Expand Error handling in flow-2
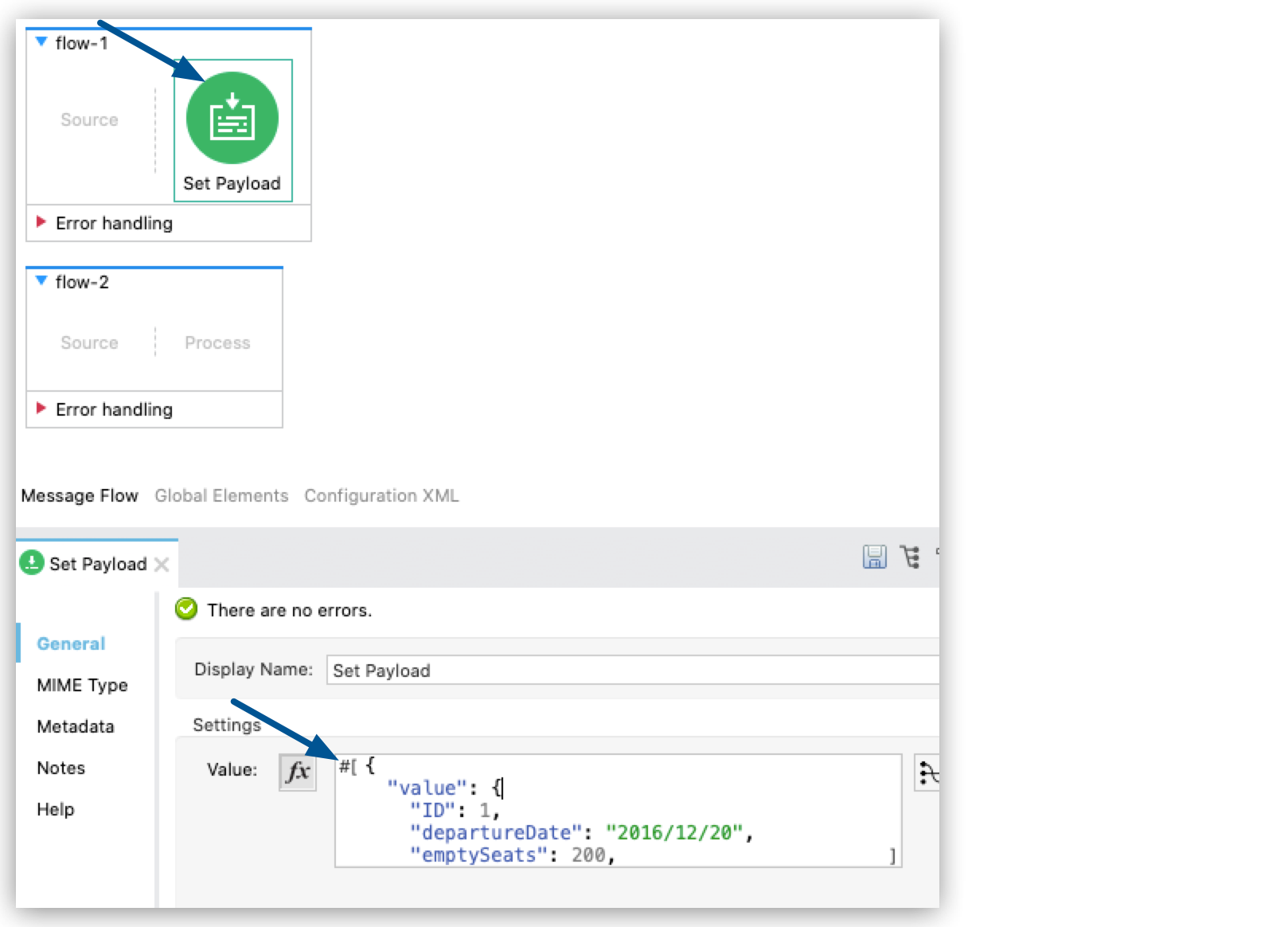 pyautogui.click(x=41, y=409)
